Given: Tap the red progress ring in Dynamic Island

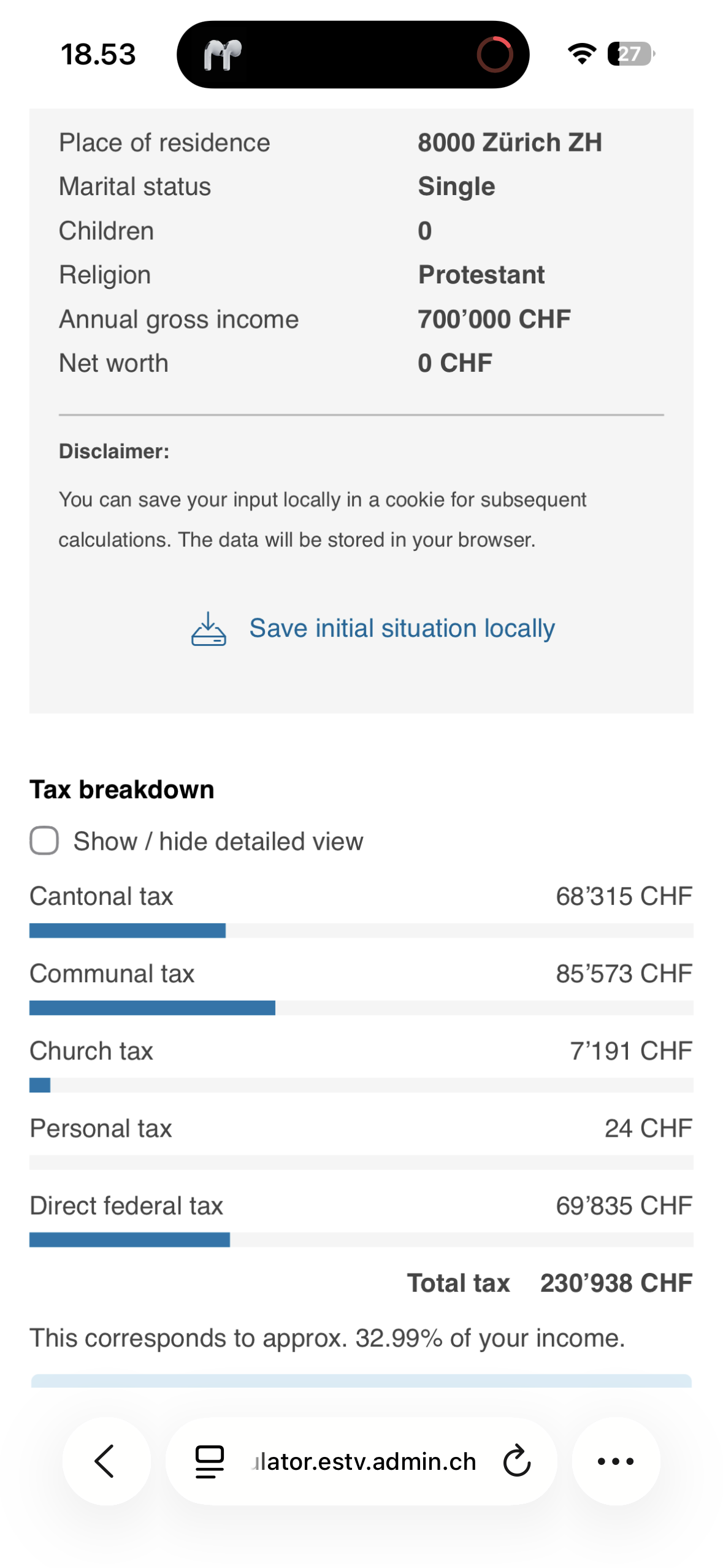Looking at the screenshot, I should [494, 55].
